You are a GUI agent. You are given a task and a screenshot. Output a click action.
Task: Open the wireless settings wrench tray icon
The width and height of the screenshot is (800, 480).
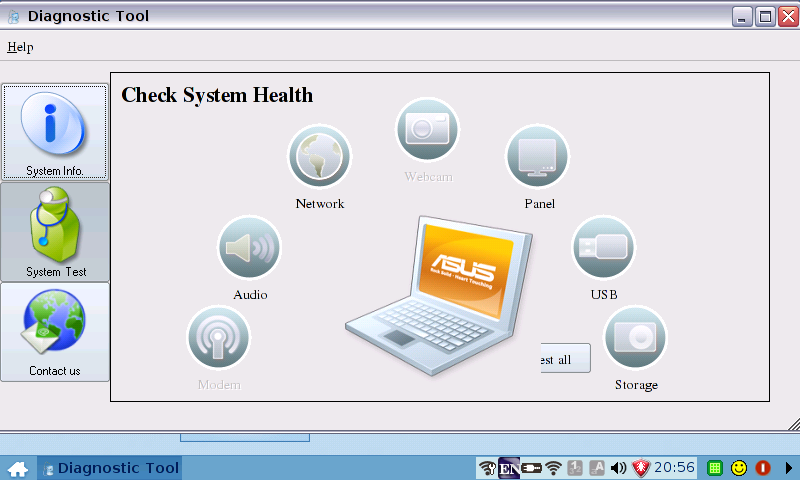[x=487, y=468]
